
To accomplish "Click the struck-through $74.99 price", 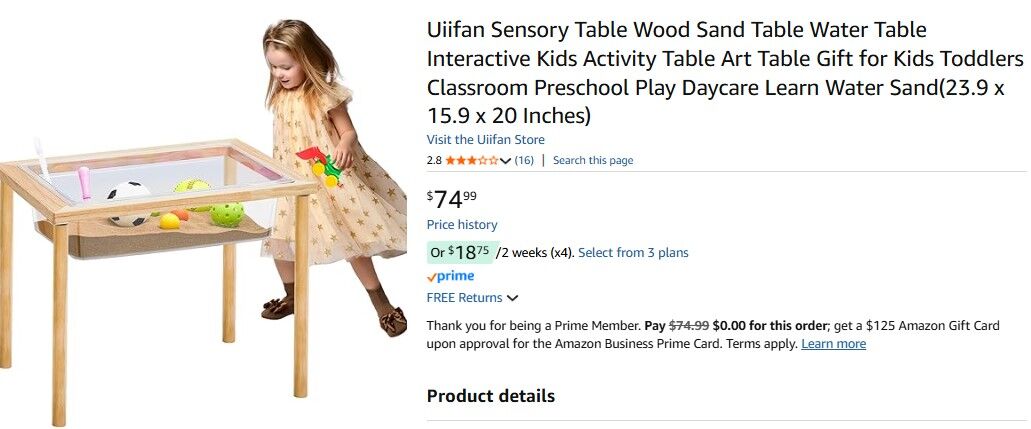I will click(689, 325).
